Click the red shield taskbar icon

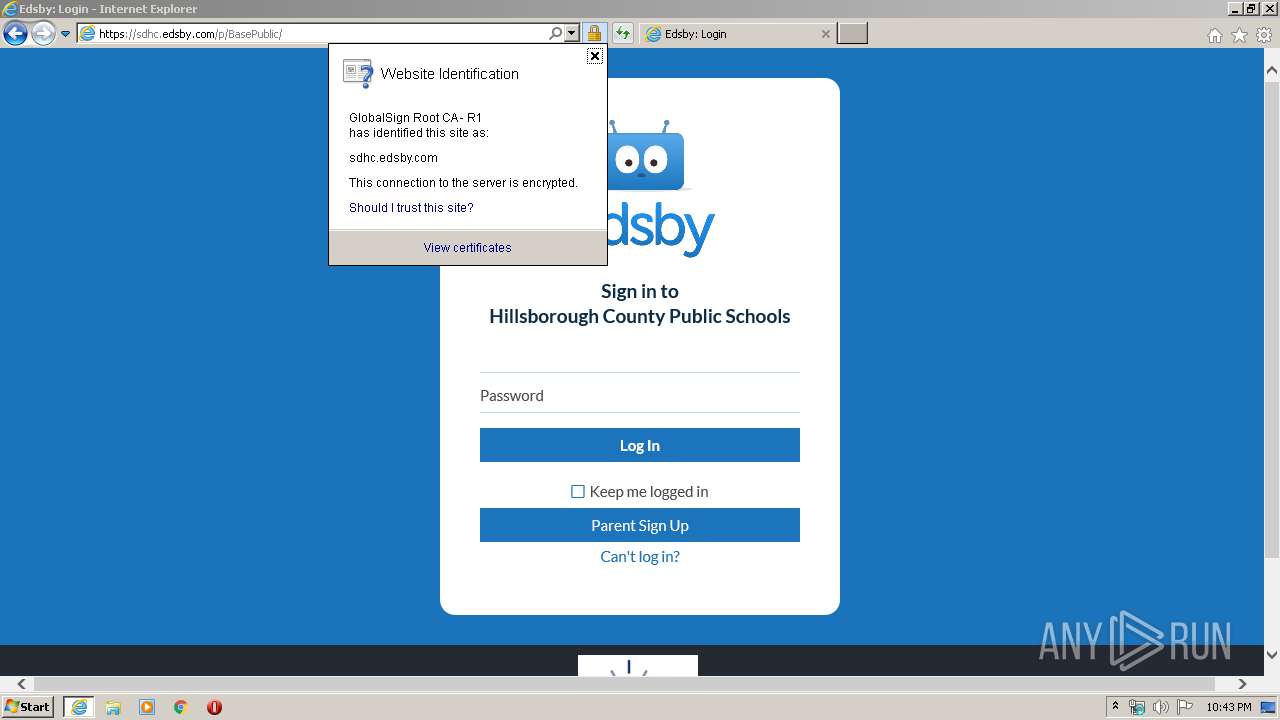coord(214,707)
